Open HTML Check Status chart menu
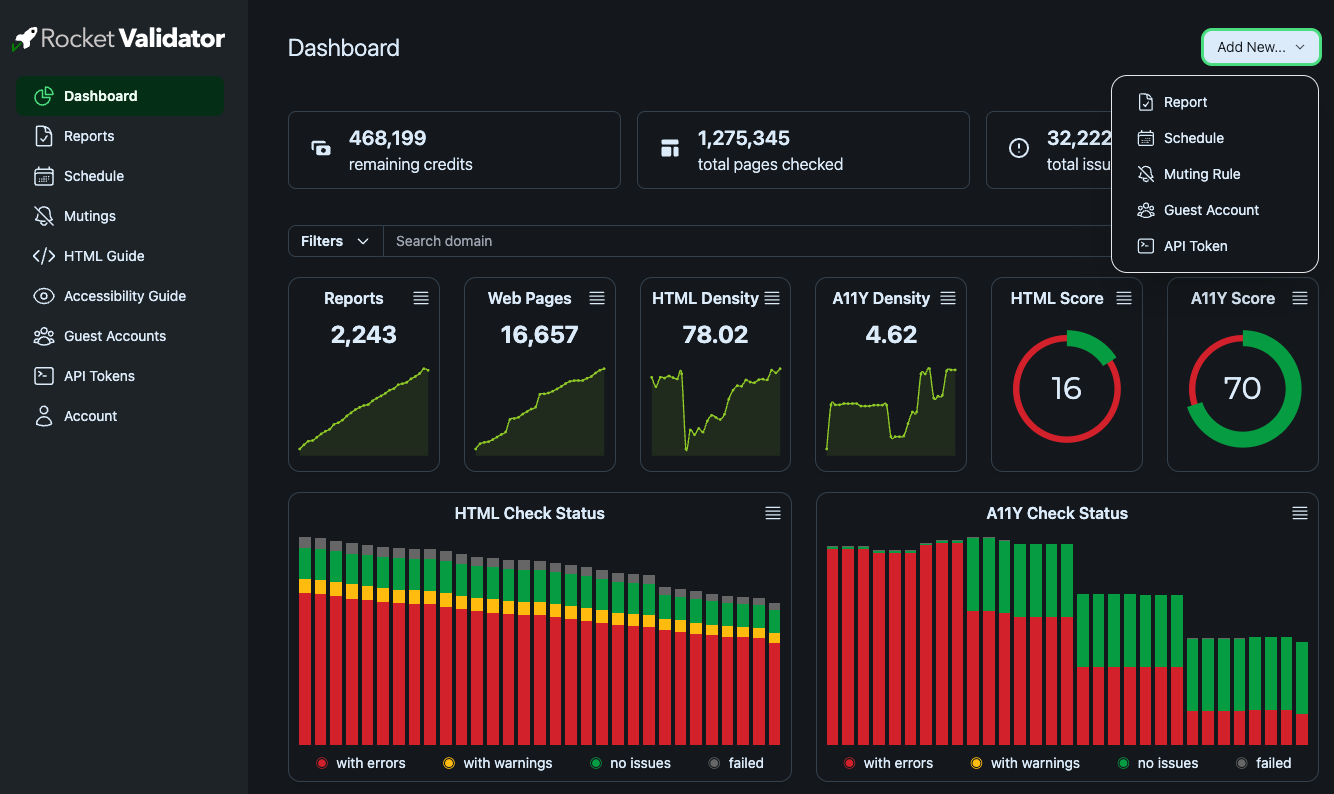This screenshot has width=1334, height=794. 773,513
